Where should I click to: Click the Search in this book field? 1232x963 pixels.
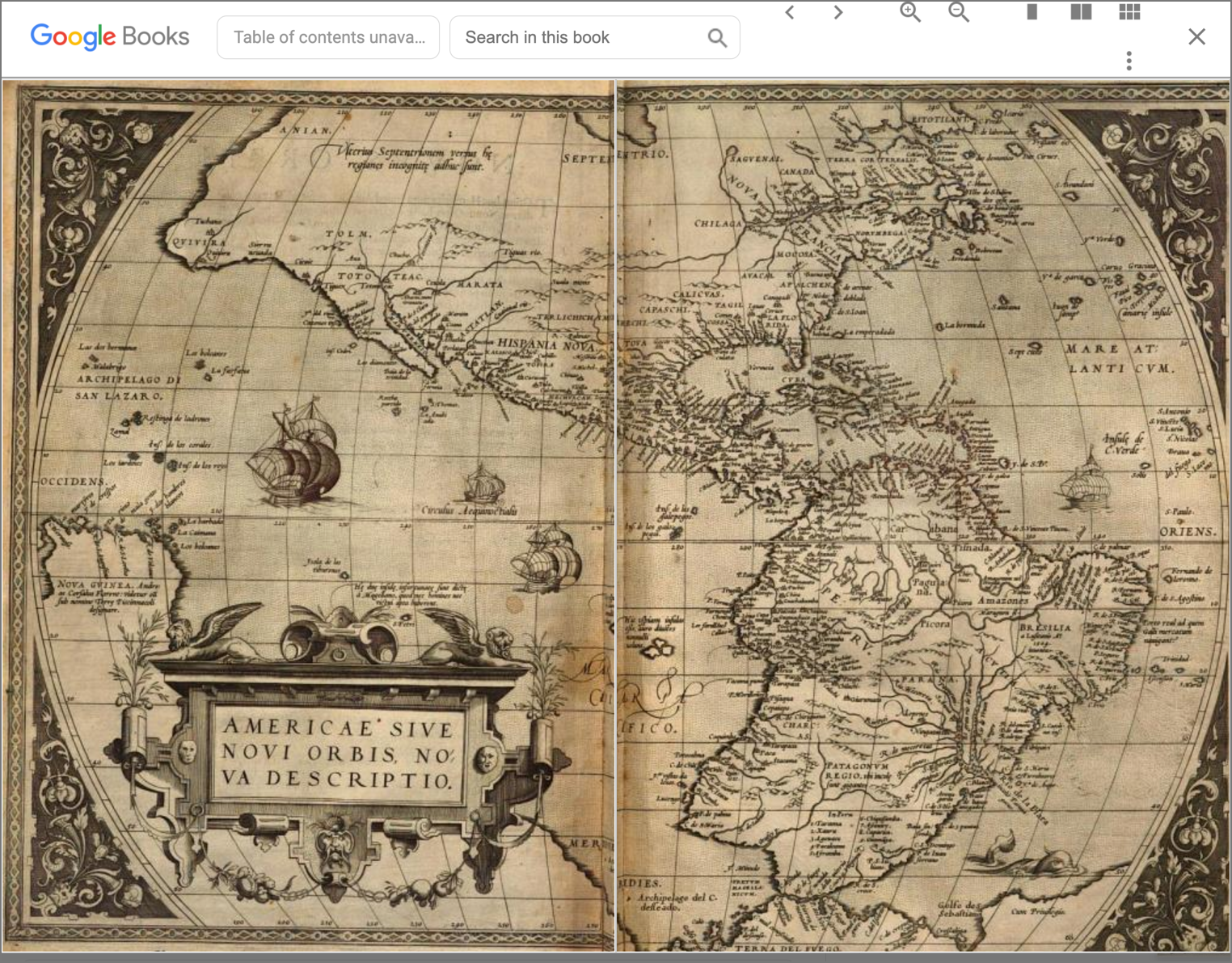(x=594, y=37)
